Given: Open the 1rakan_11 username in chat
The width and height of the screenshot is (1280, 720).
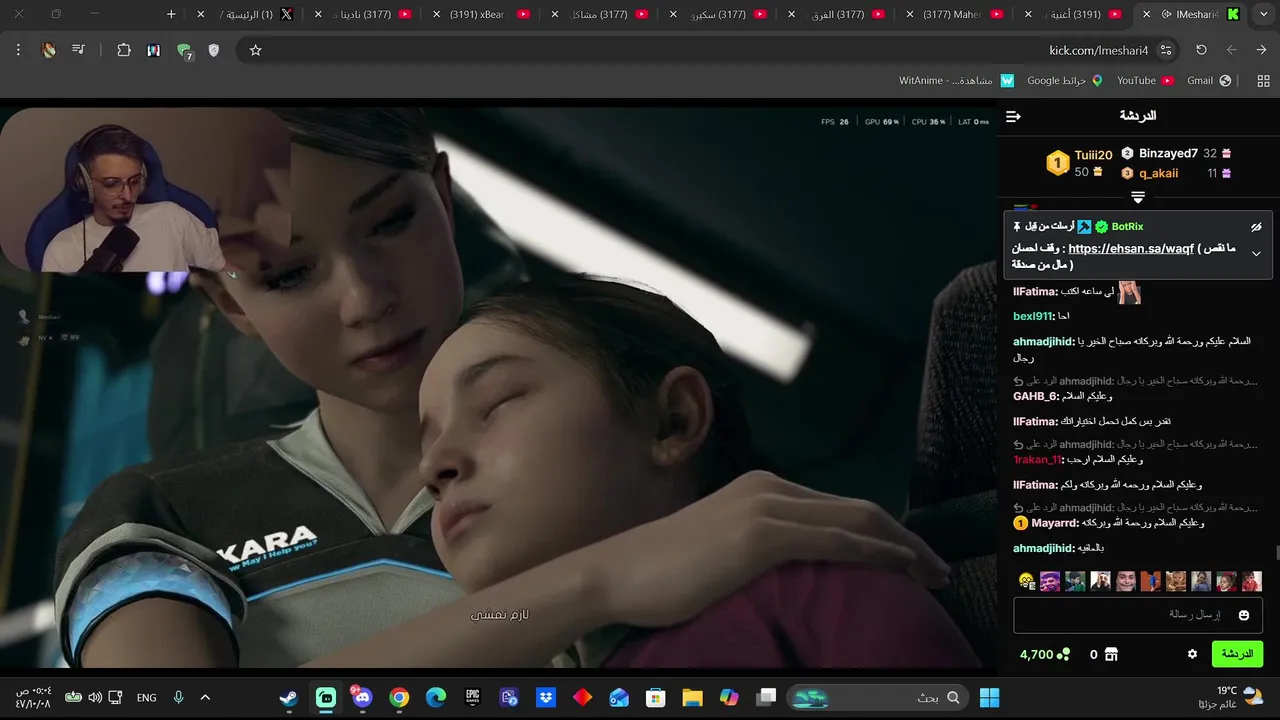Looking at the screenshot, I should coord(1037,460).
